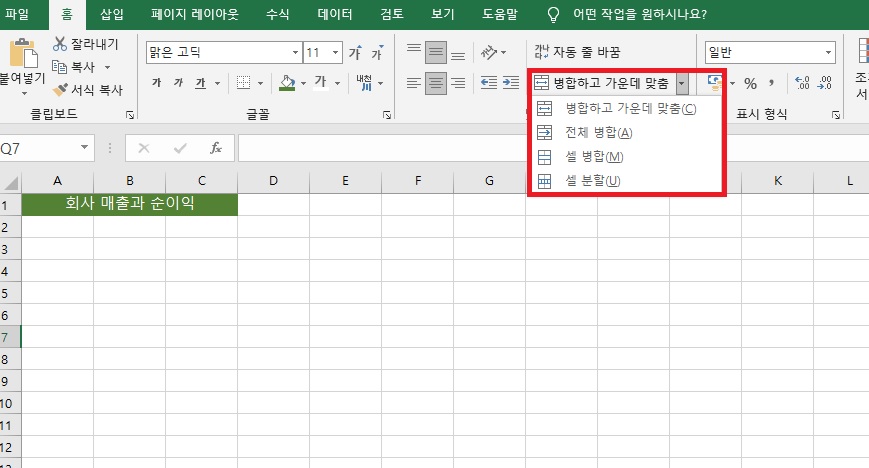This screenshot has width=869, height=468.
Task: Choose 셀 분할(U) menu item
Action: pos(626,181)
